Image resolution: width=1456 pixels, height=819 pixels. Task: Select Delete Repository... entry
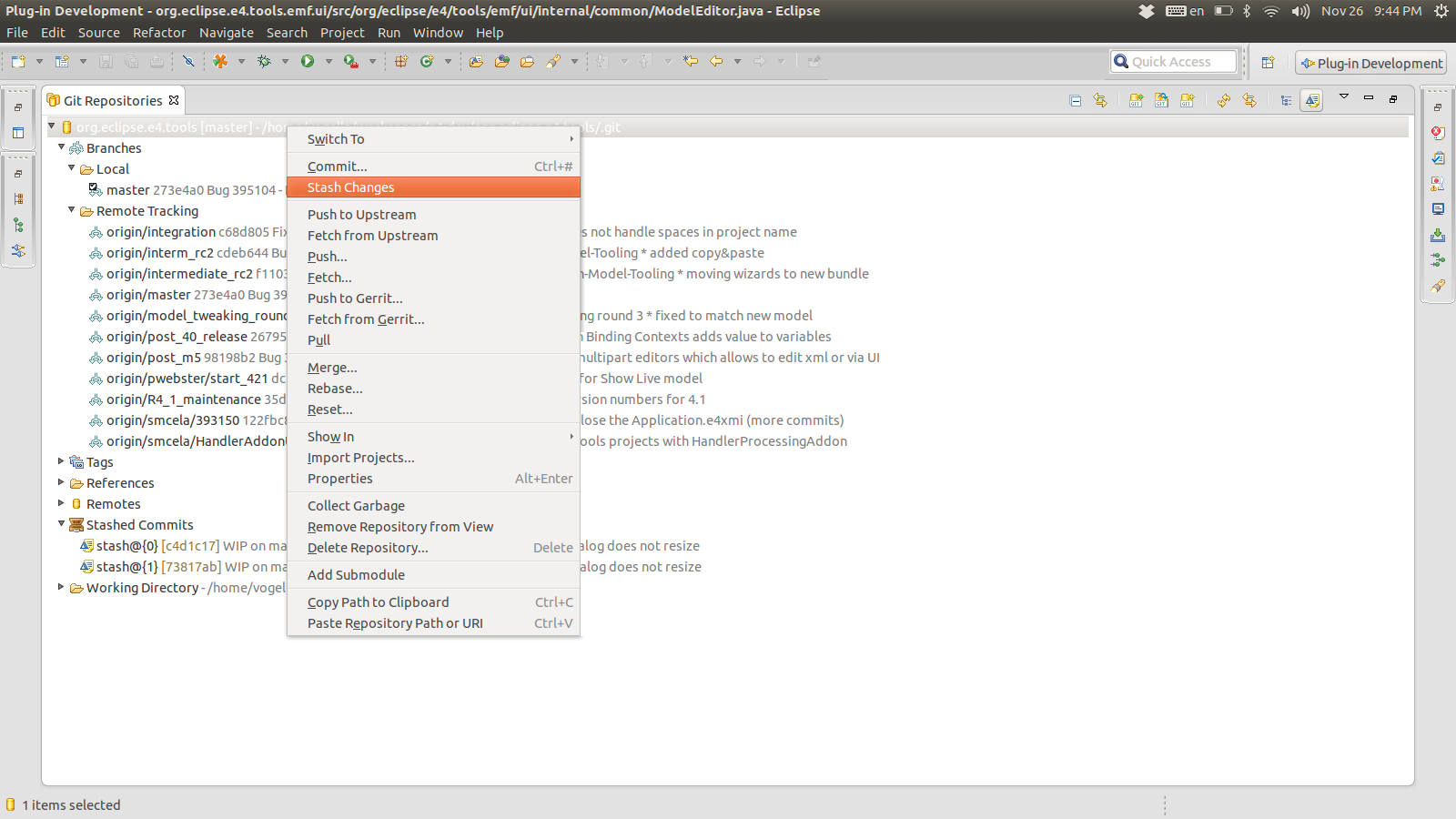[x=433, y=548]
